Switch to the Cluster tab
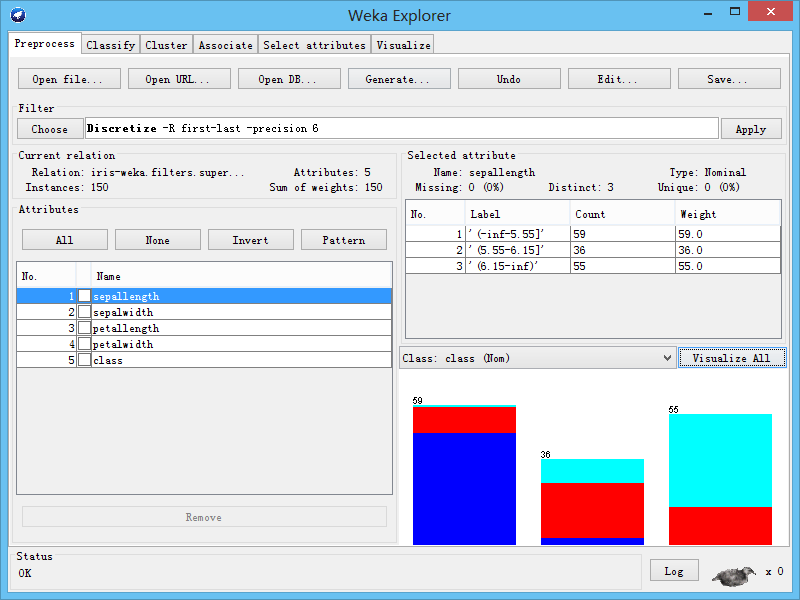 (166, 45)
